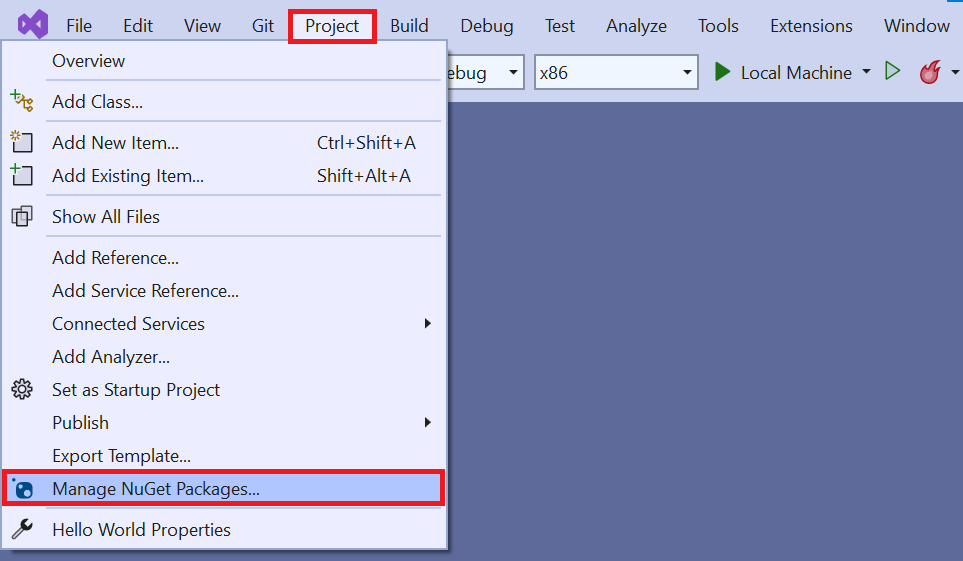Select Show All Files entry
The height and width of the screenshot is (561, 963).
pyautogui.click(x=224, y=216)
